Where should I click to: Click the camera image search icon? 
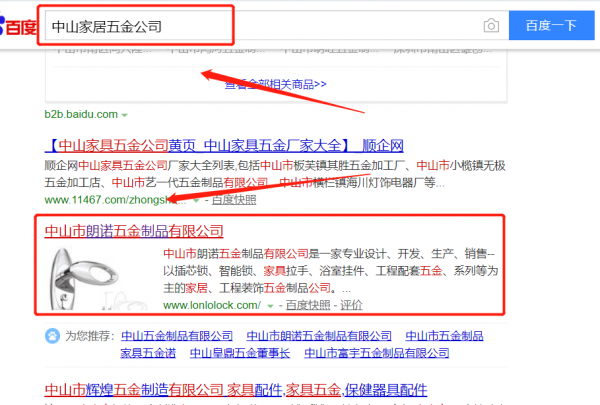click(x=490, y=25)
